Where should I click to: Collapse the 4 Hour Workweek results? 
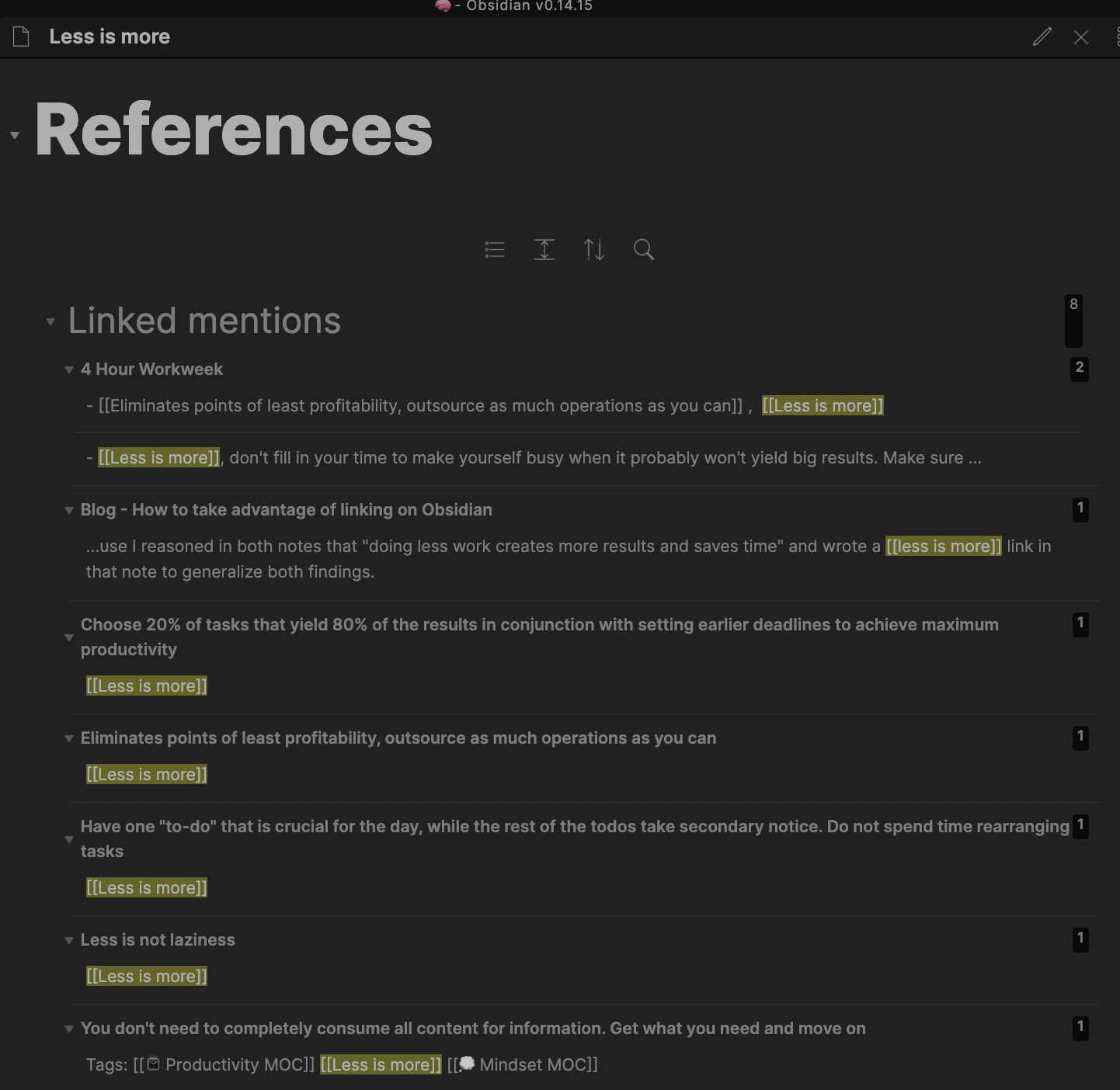(69, 370)
